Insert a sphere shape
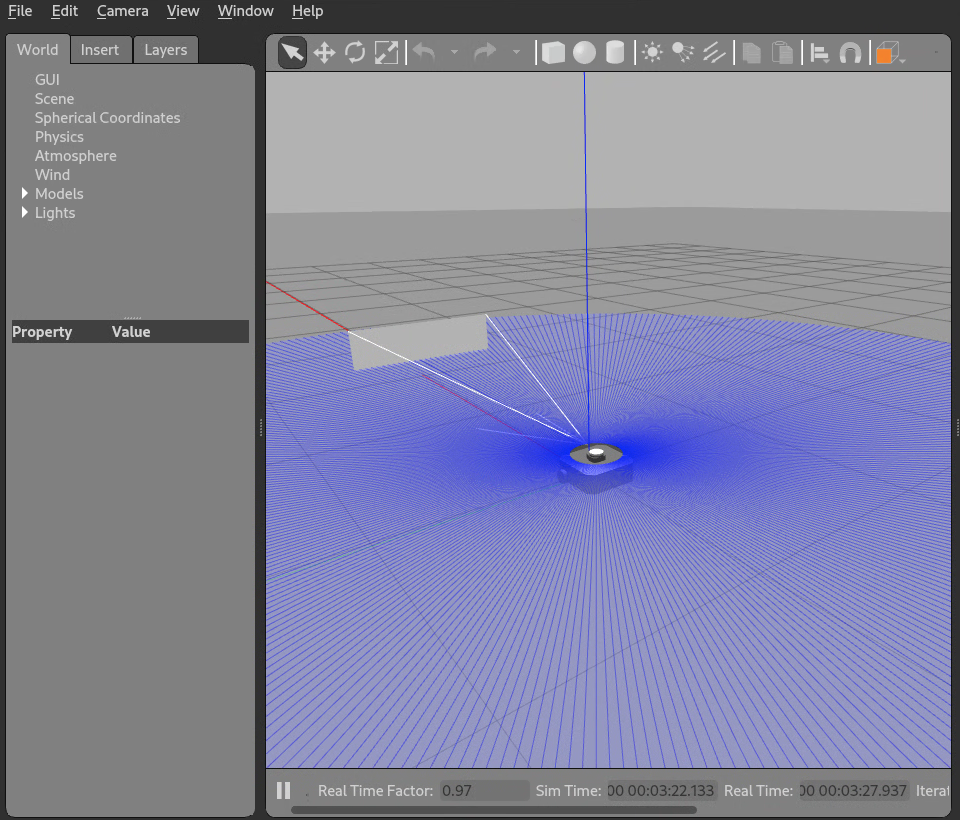The height and width of the screenshot is (820, 960). [x=584, y=52]
